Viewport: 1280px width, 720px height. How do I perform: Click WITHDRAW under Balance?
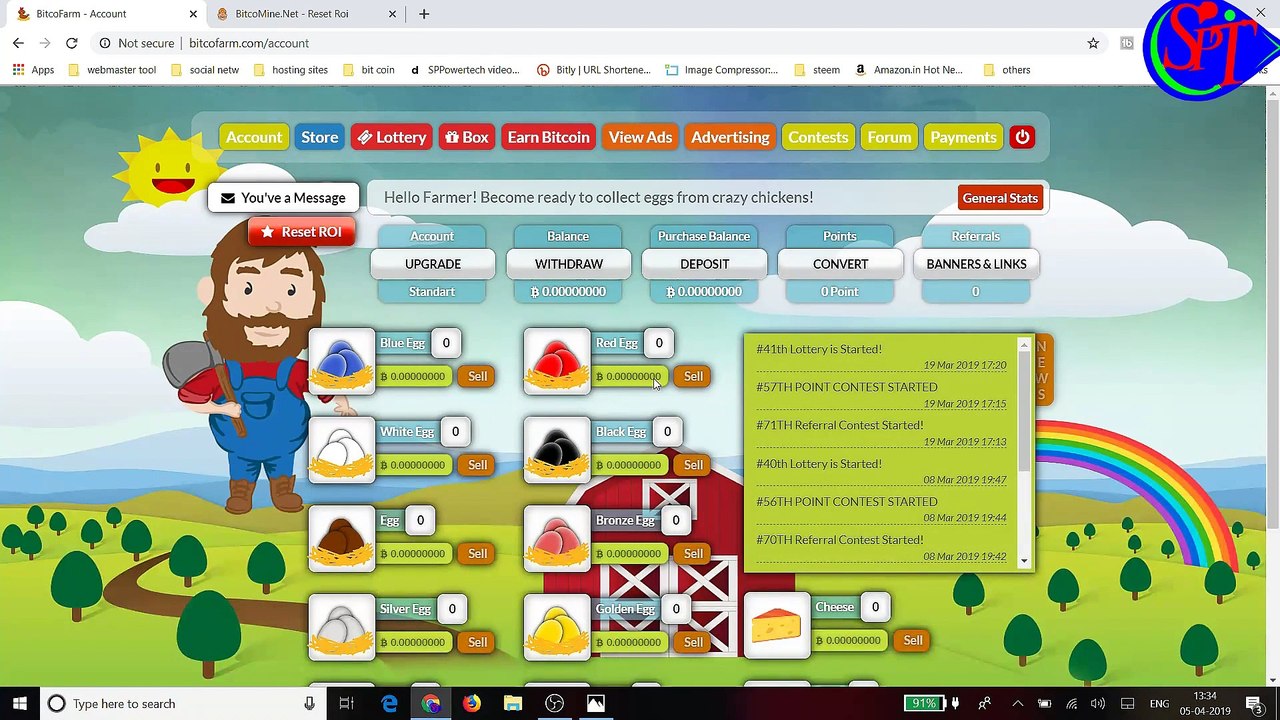[569, 264]
